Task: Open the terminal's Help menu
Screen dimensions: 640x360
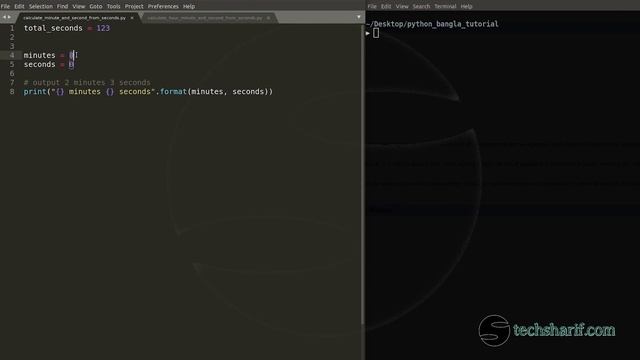Action: point(466,6)
